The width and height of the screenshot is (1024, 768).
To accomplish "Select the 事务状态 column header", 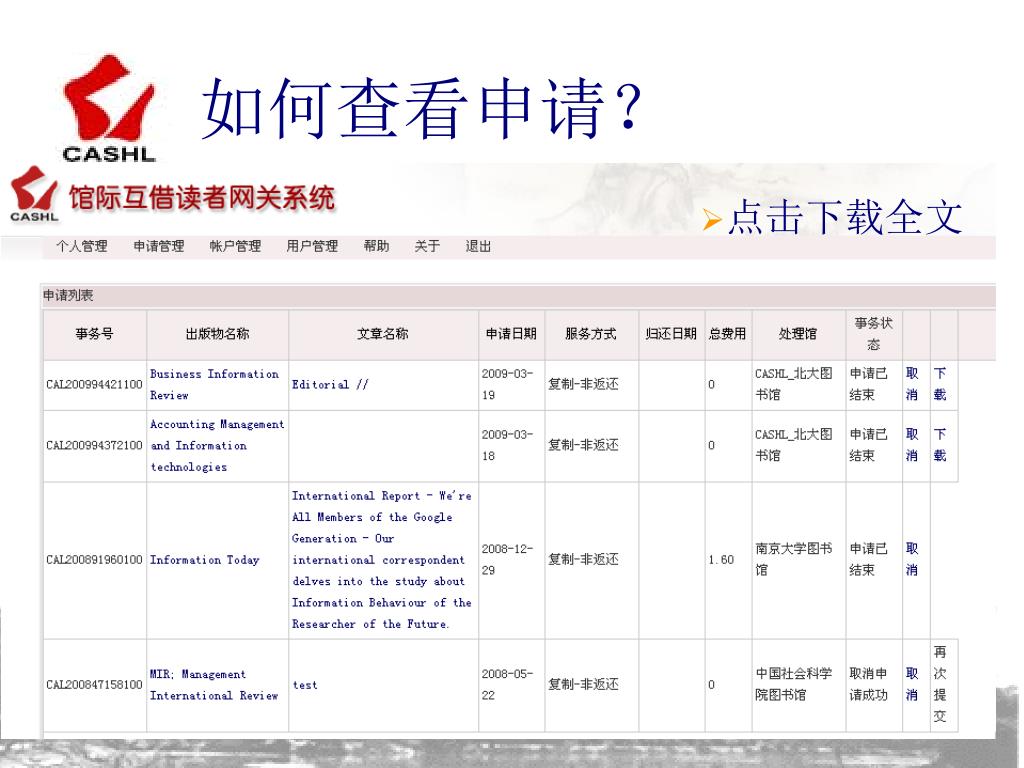I will tap(874, 334).
